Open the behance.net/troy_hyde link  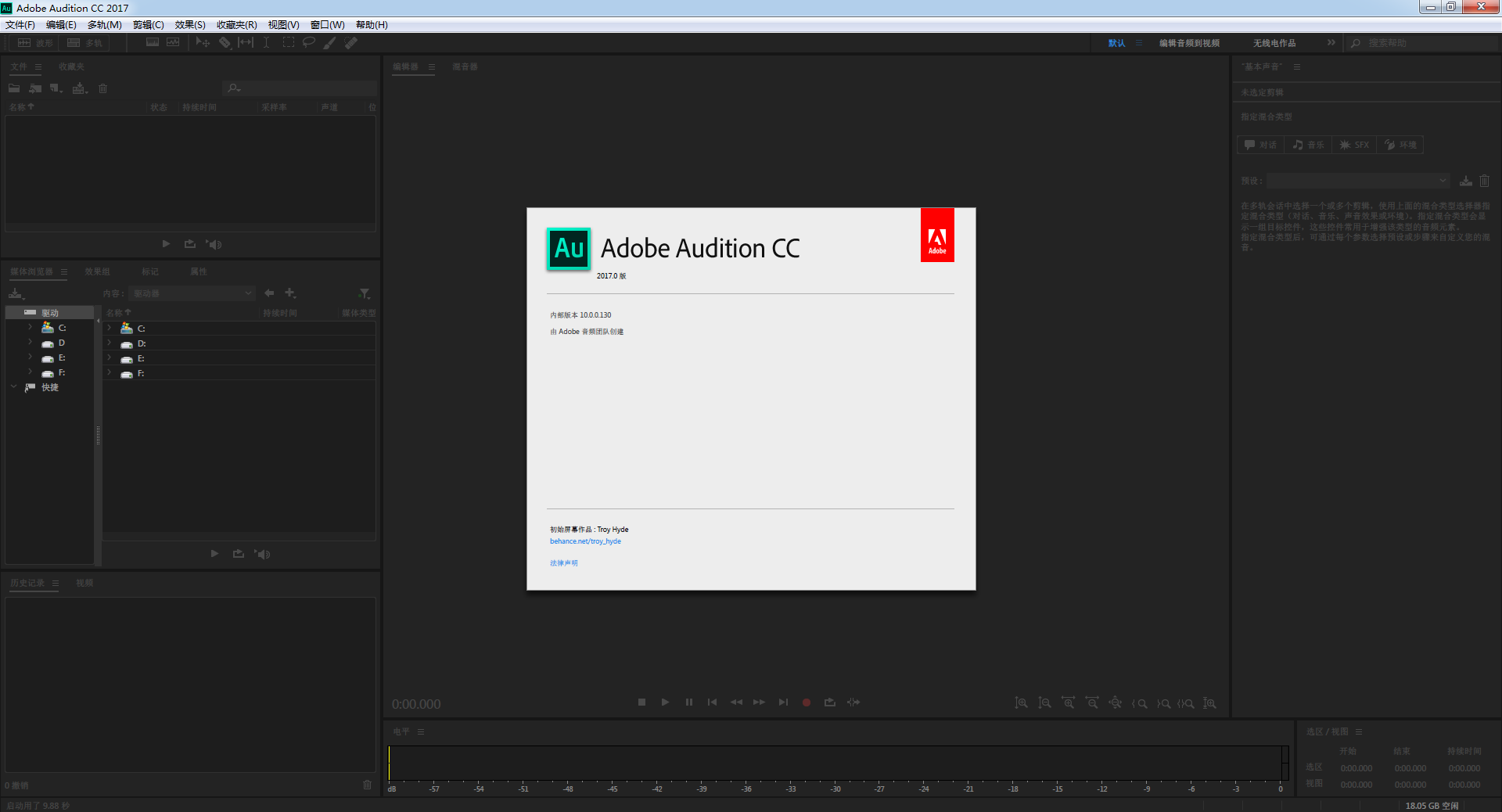point(585,541)
